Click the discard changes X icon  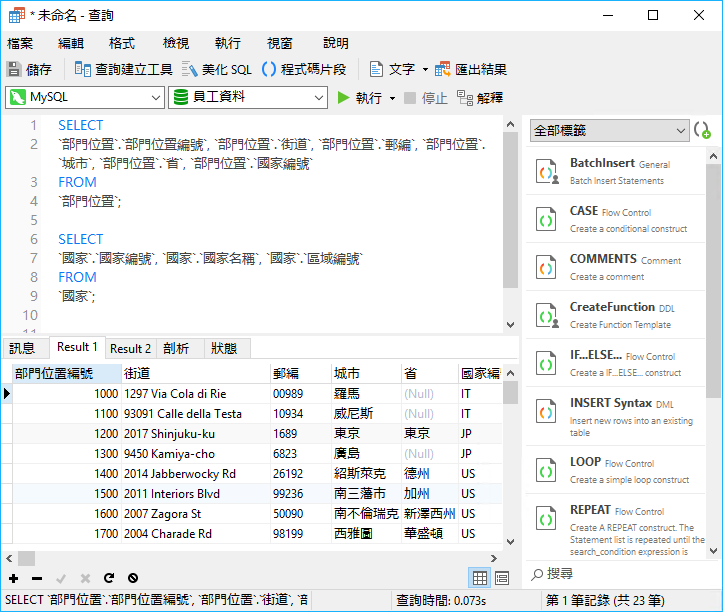[85, 578]
